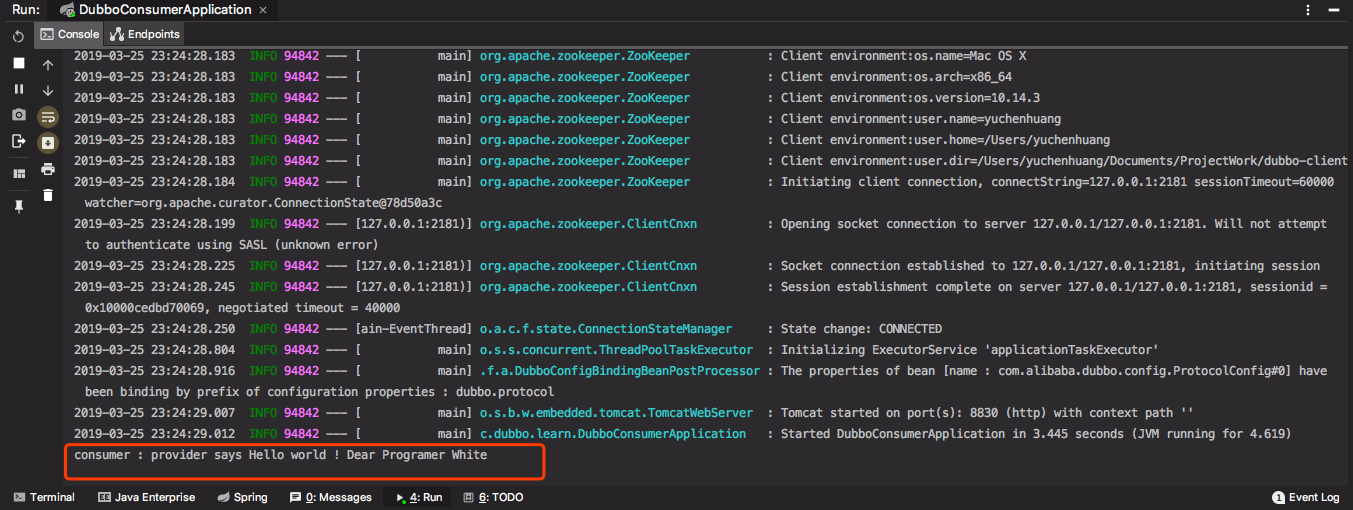Clear all console output with the trash icon
1353x510 pixels.
47,195
